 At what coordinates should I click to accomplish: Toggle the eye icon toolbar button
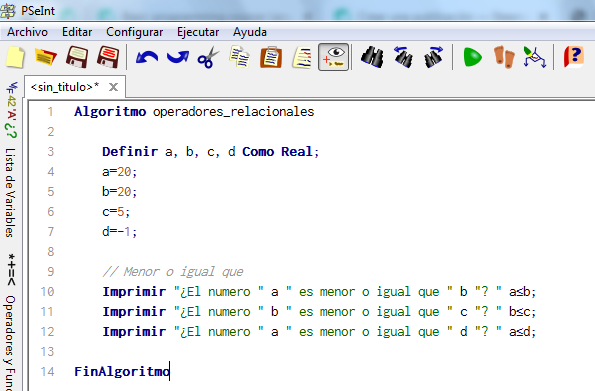(334, 57)
